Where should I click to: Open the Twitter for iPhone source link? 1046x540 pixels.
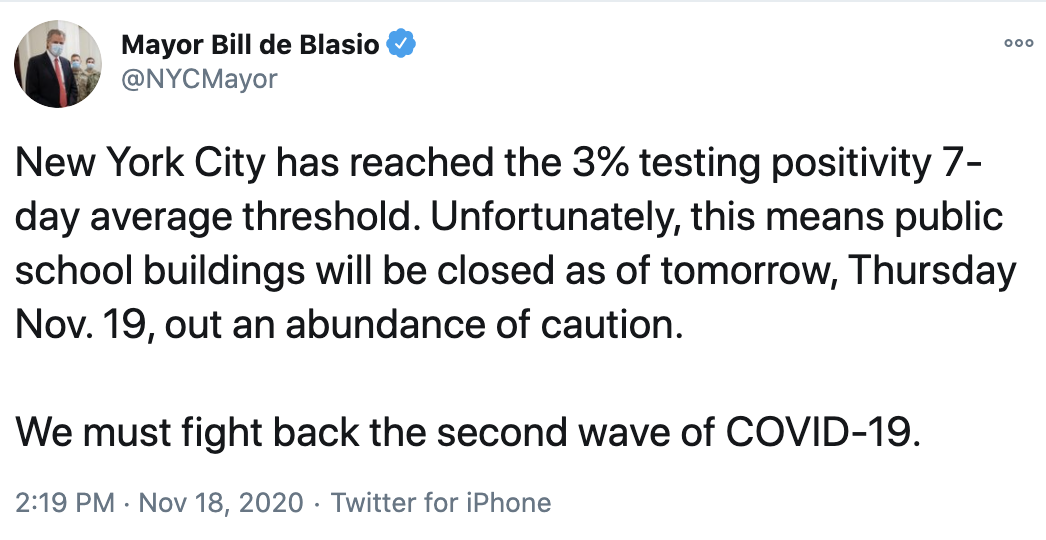pyautogui.click(x=441, y=503)
